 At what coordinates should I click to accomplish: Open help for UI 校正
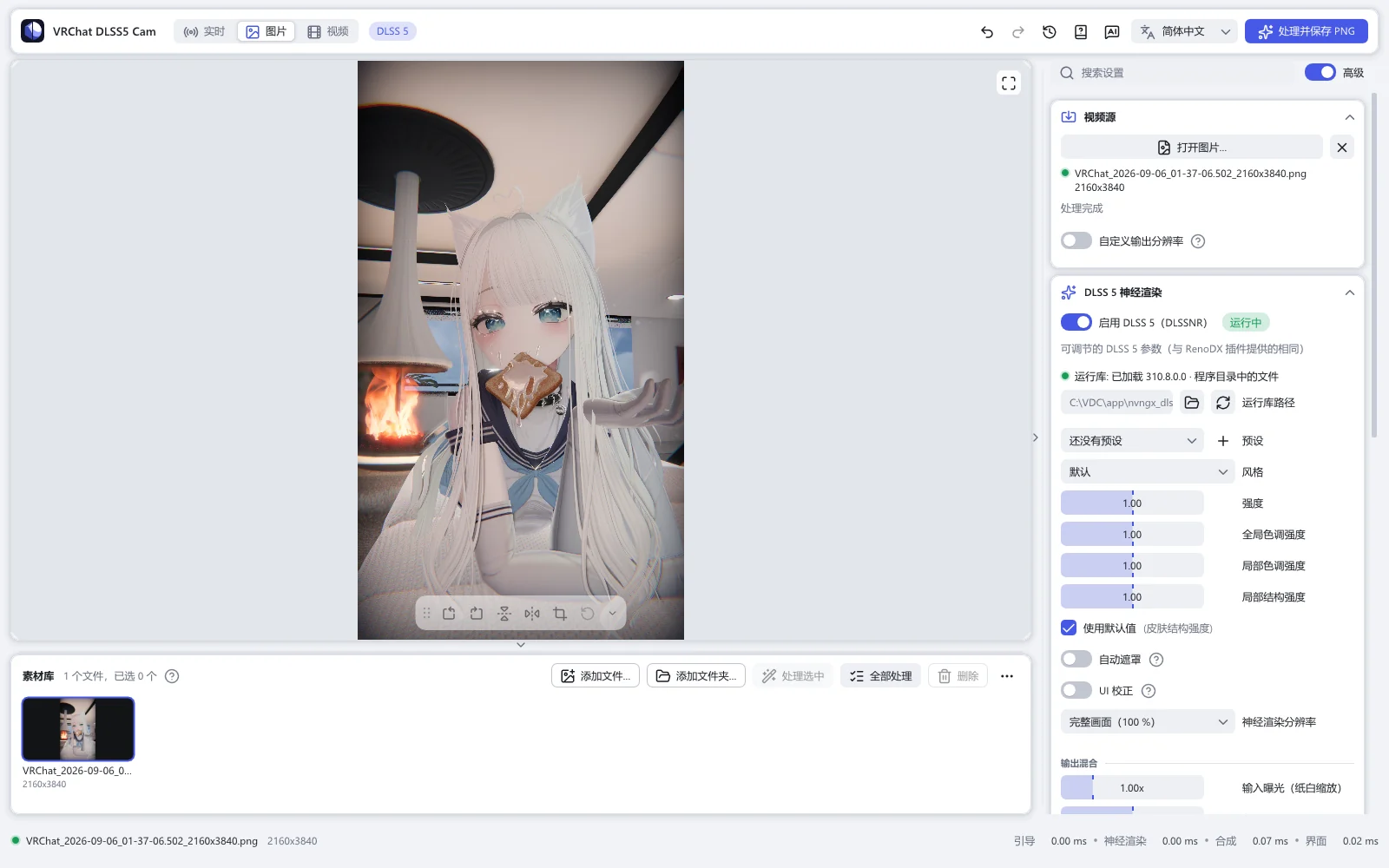[x=1149, y=691]
